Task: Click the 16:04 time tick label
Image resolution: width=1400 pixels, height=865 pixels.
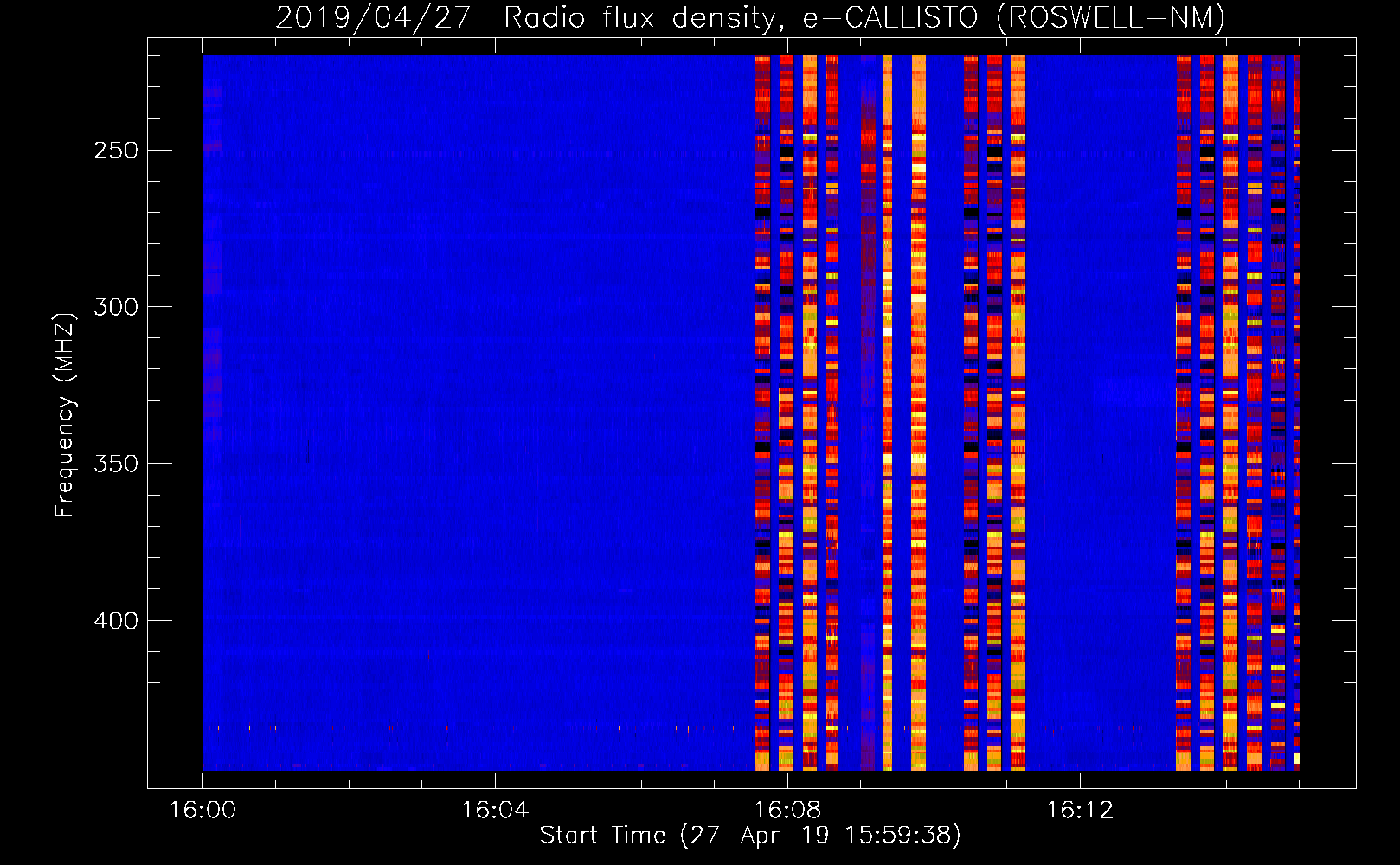Action: pyautogui.click(x=495, y=811)
